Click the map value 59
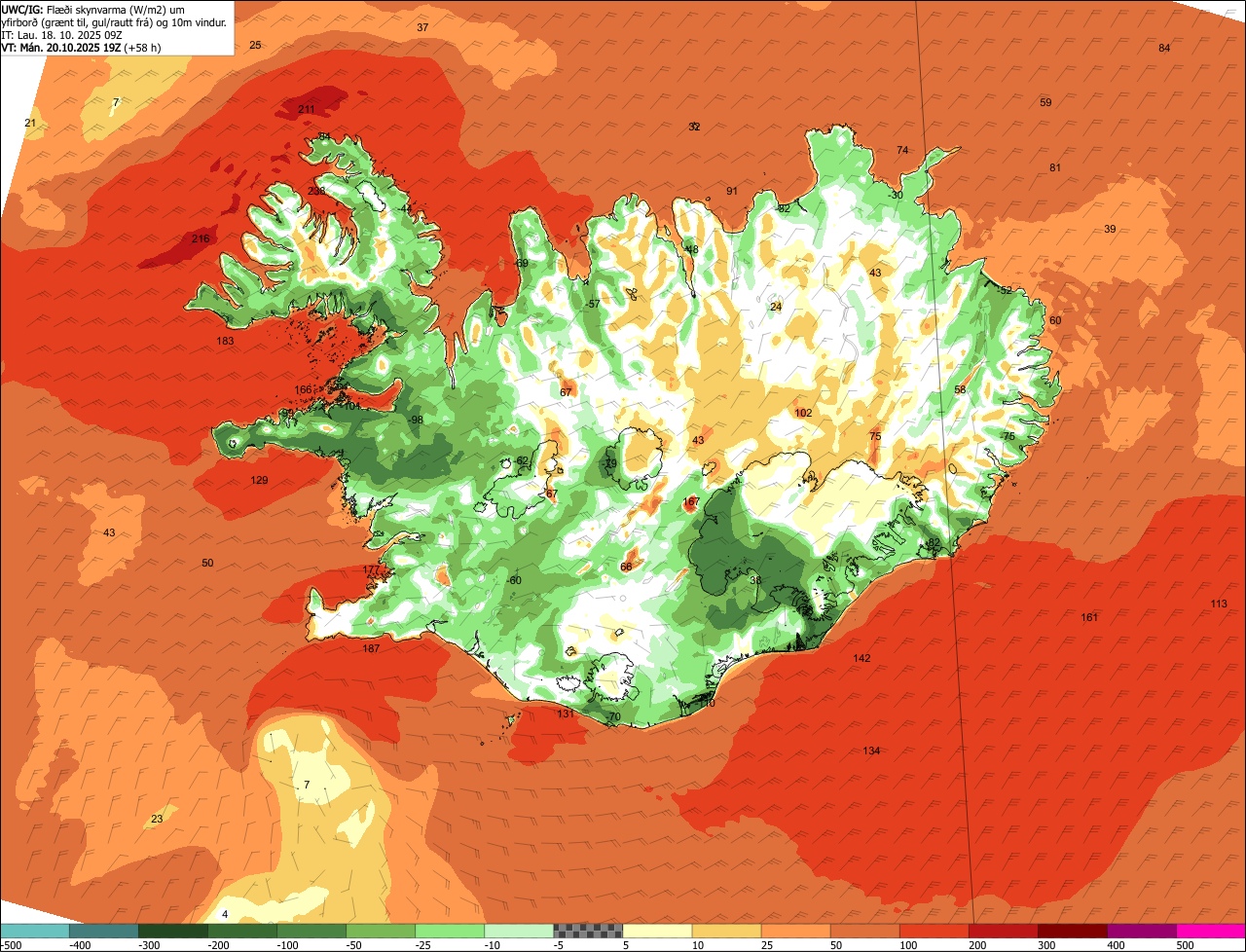Image resolution: width=1246 pixels, height=952 pixels. (1045, 102)
